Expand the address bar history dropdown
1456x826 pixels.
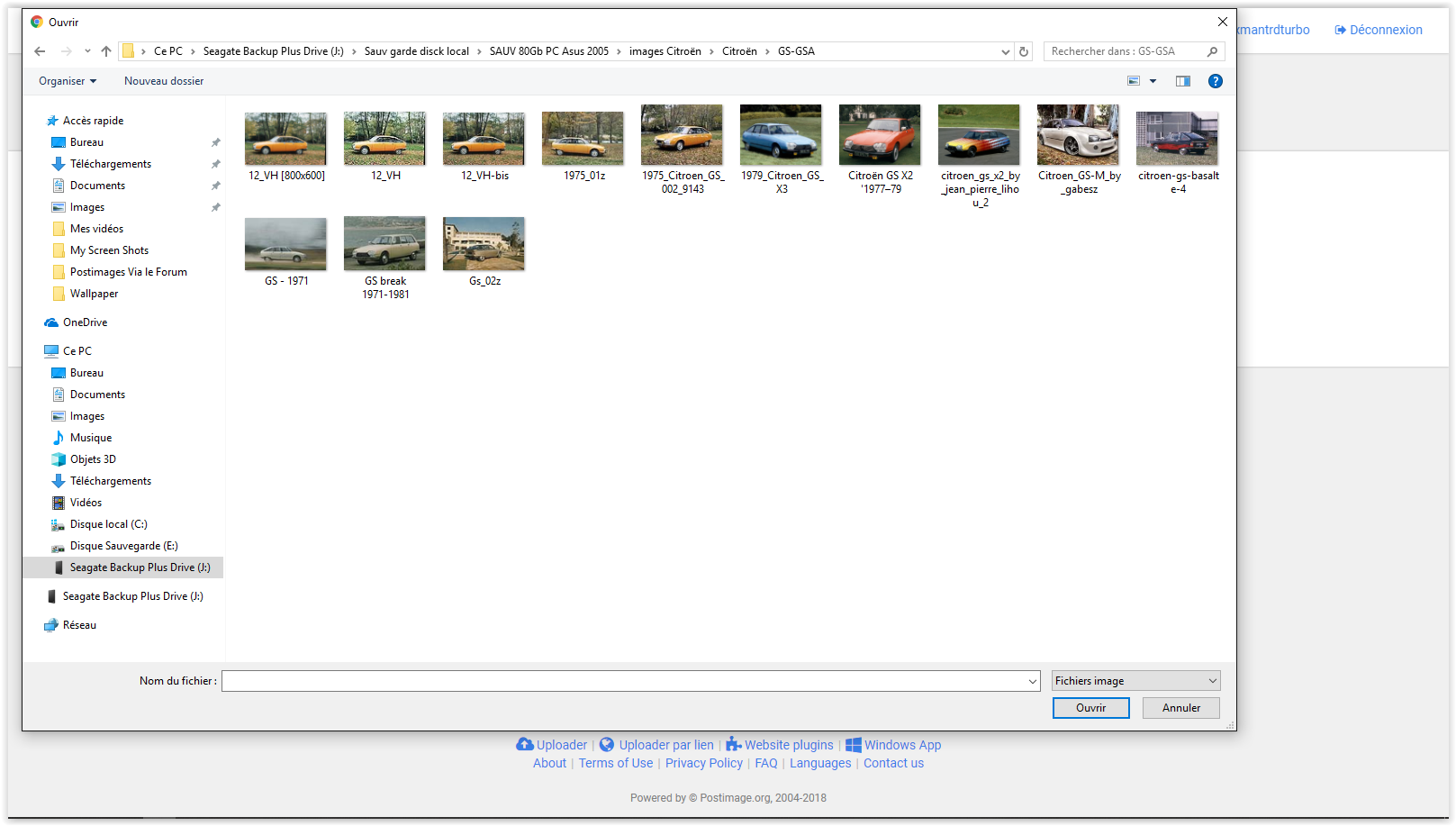point(1006,51)
